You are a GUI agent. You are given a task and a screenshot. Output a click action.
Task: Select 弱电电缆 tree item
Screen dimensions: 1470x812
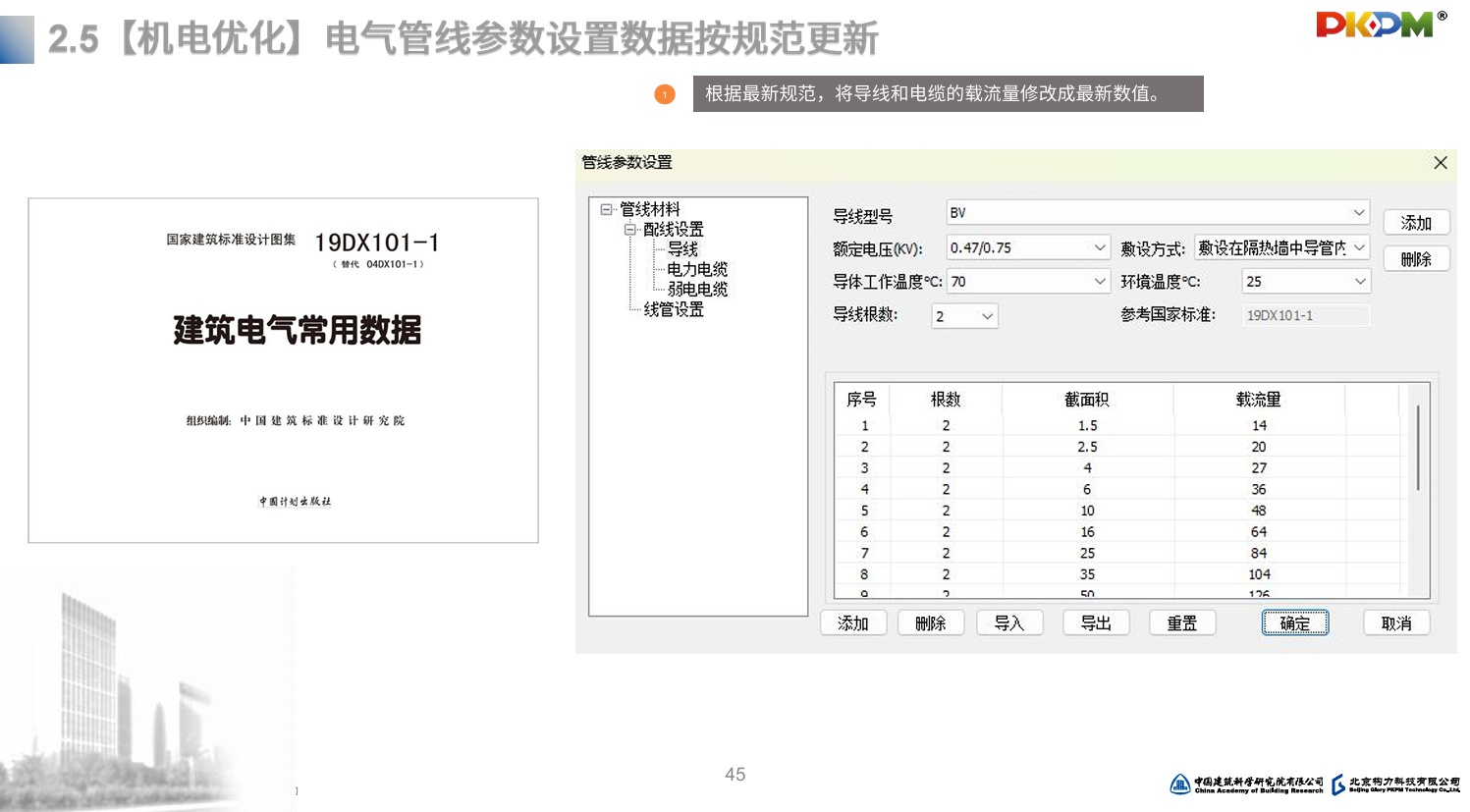(x=697, y=290)
